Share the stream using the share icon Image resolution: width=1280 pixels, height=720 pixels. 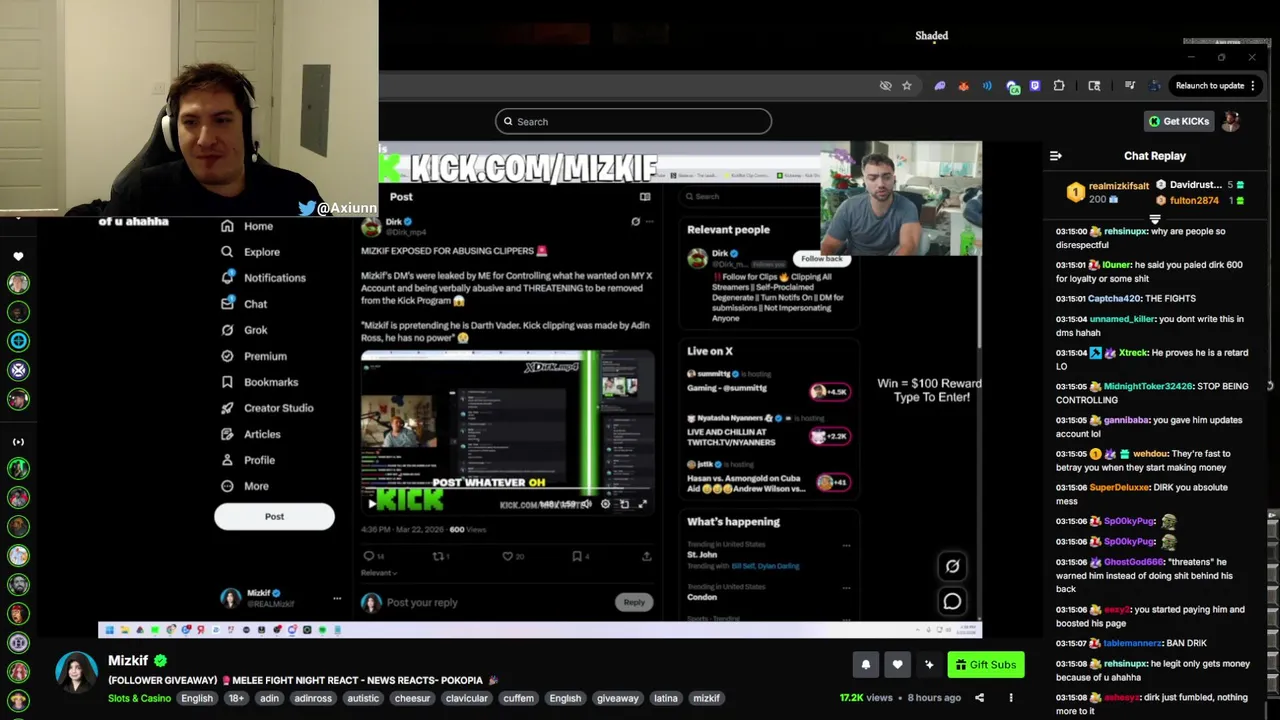[x=979, y=698]
